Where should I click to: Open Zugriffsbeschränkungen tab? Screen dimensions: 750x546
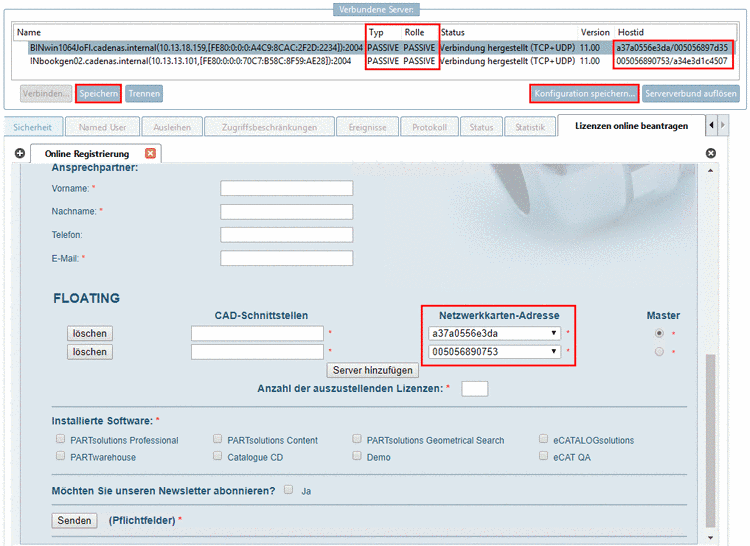(x=269, y=127)
